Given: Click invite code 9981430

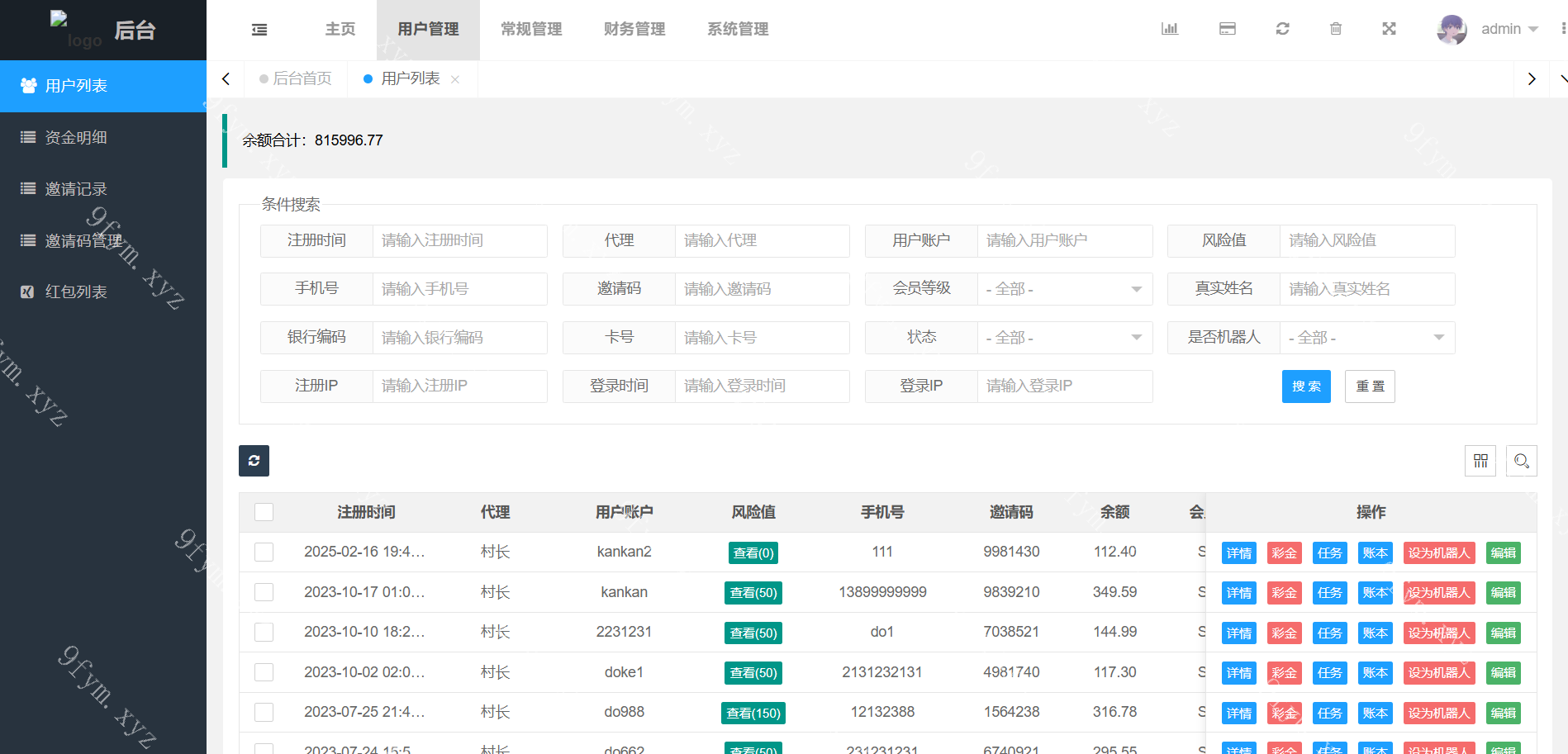Looking at the screenshot, I should (1011, 552).
